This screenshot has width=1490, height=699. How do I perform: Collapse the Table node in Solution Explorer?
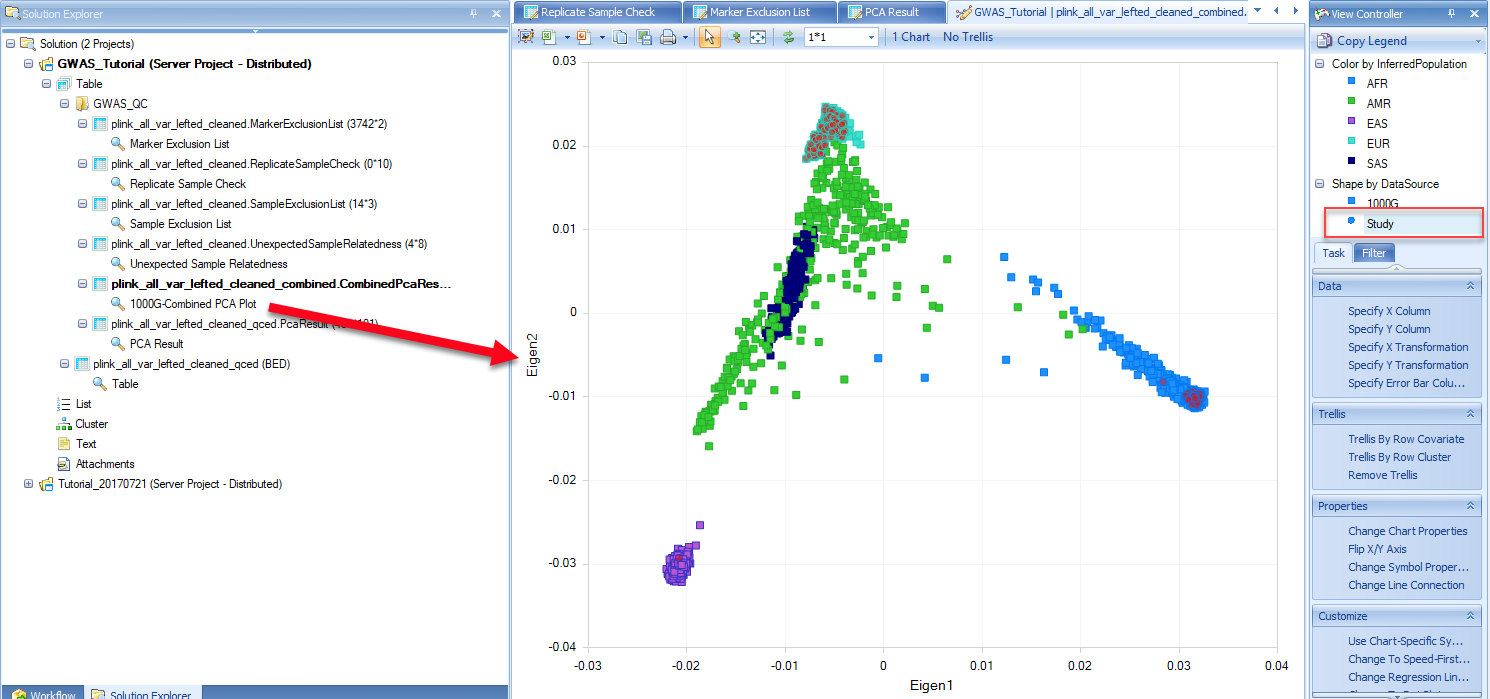[46, 84]
